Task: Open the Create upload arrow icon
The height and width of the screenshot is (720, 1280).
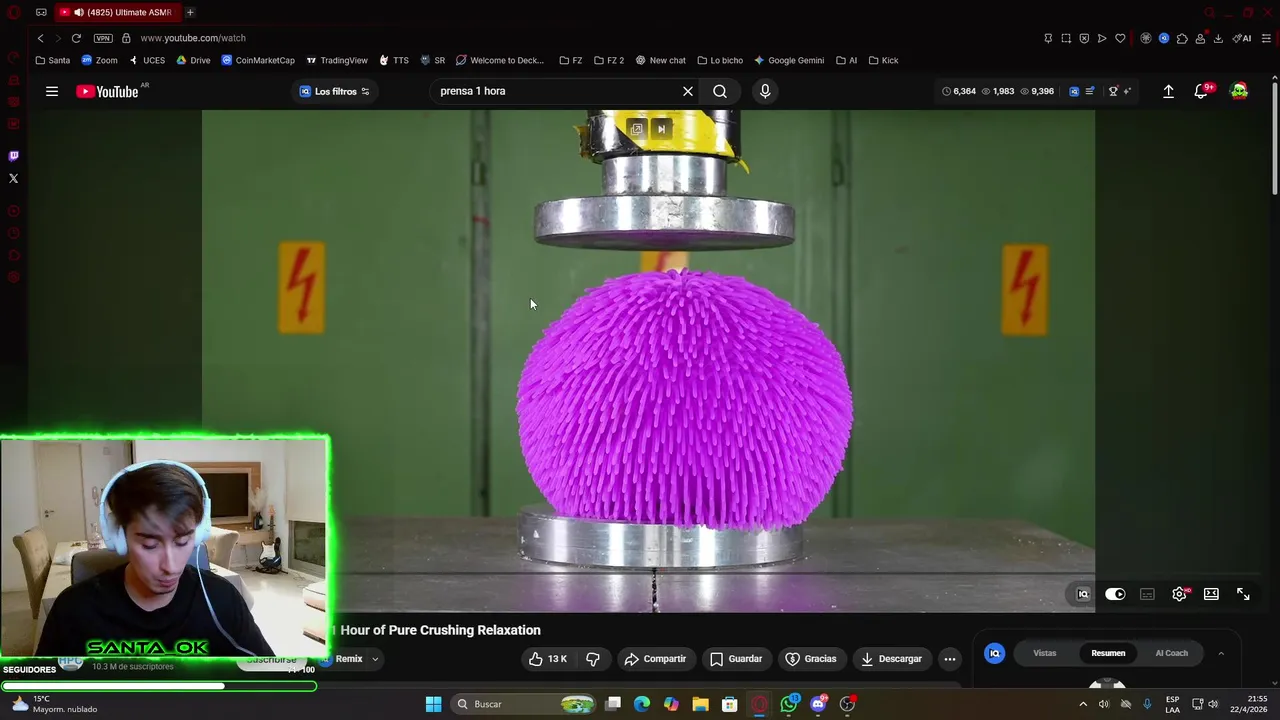Action: pyautogui.click(x=1168, y=91)
